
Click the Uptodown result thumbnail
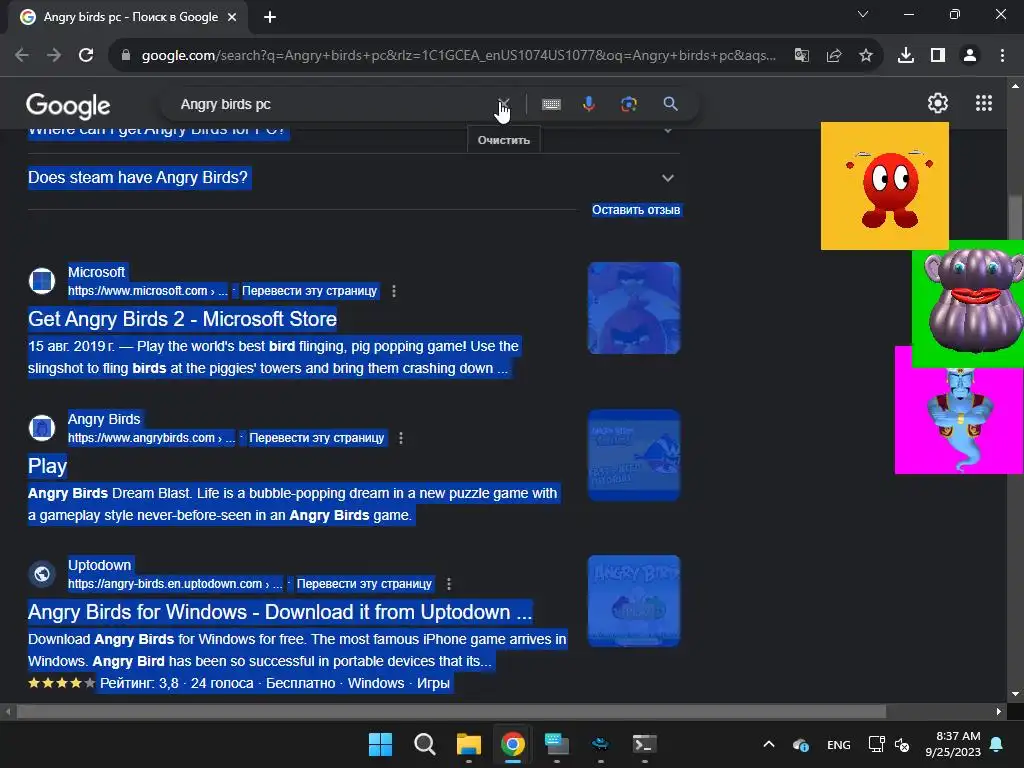[x=634, y=601]
